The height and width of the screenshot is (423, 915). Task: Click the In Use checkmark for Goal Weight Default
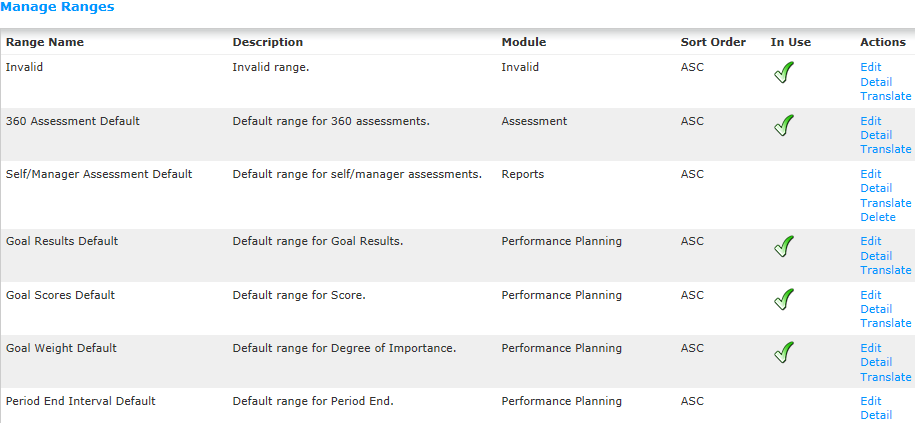784,352
